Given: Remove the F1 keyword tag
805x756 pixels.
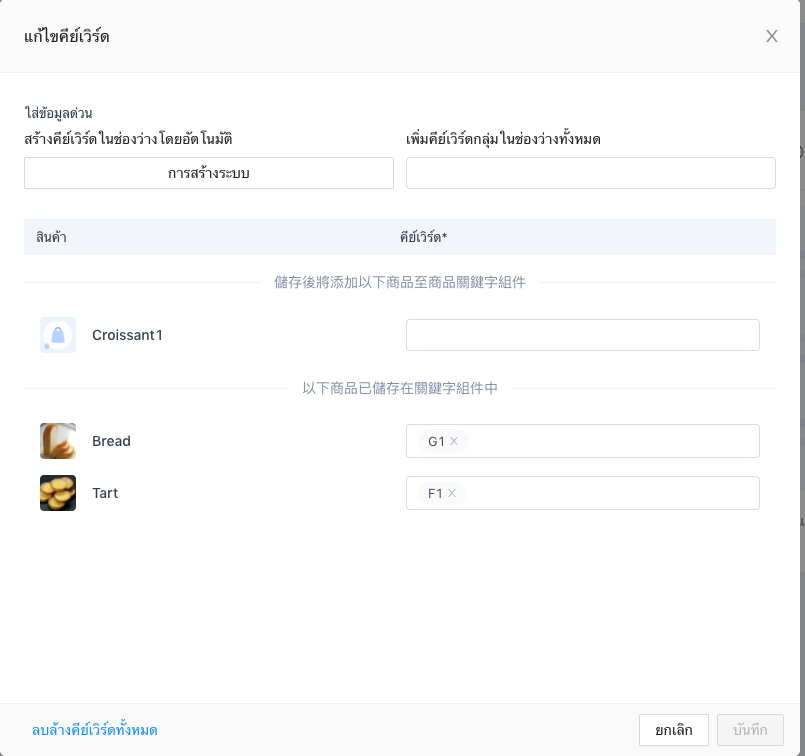Looking at the screenshot, I should [452, 493].
